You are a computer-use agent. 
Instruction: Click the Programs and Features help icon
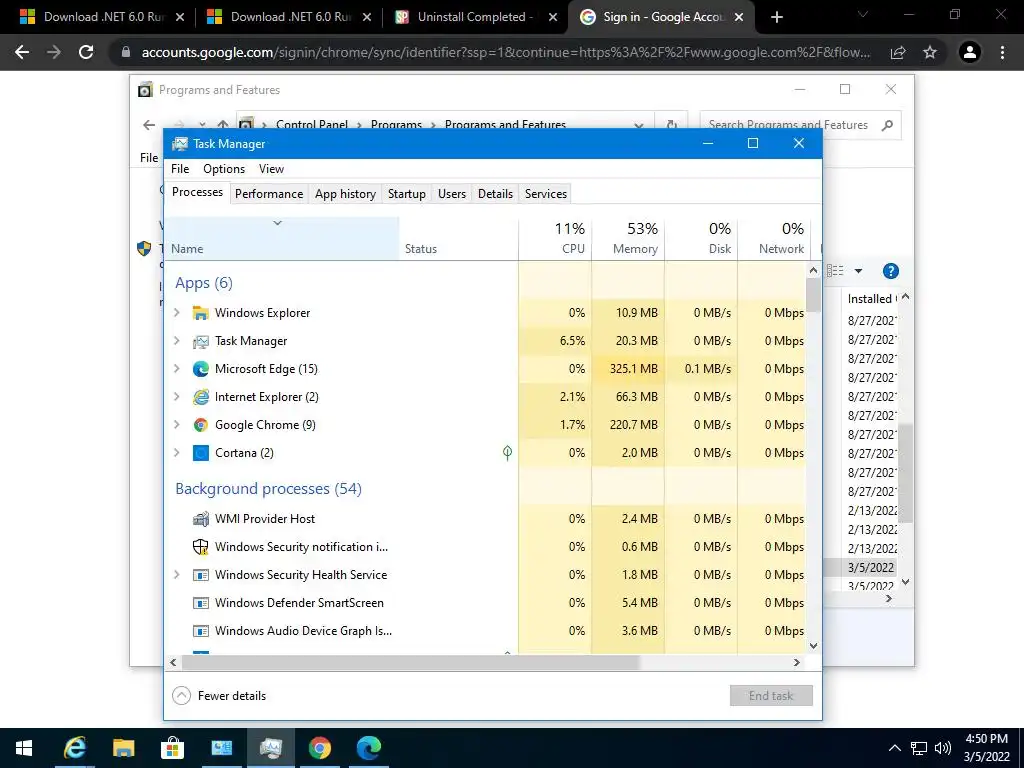click(x=890, y=271)
